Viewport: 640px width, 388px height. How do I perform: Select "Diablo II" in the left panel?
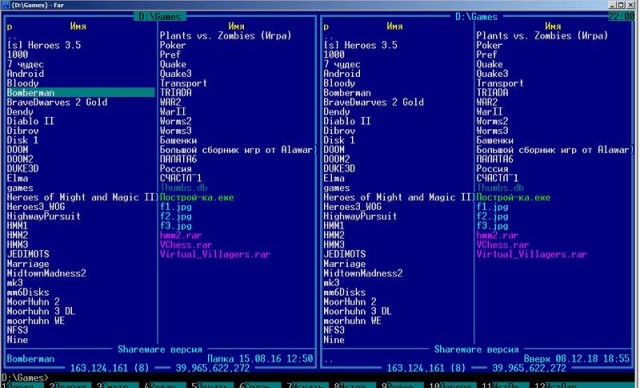[x=30, y=121]
